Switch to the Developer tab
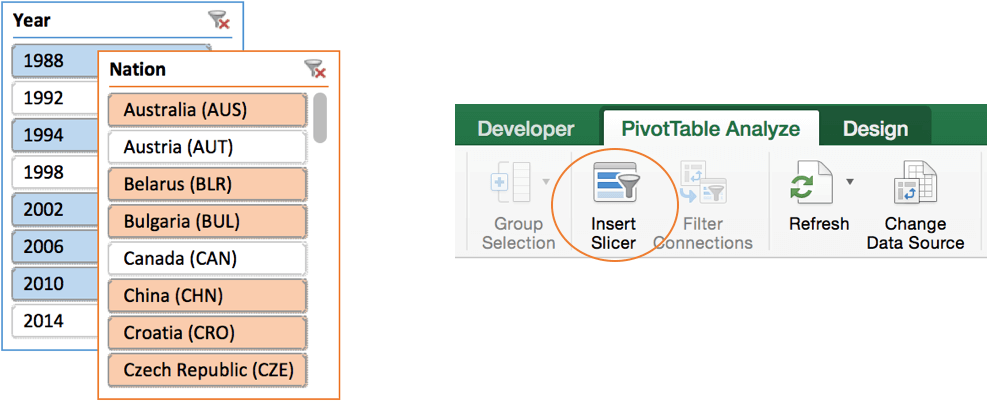 tap(526, 129)
